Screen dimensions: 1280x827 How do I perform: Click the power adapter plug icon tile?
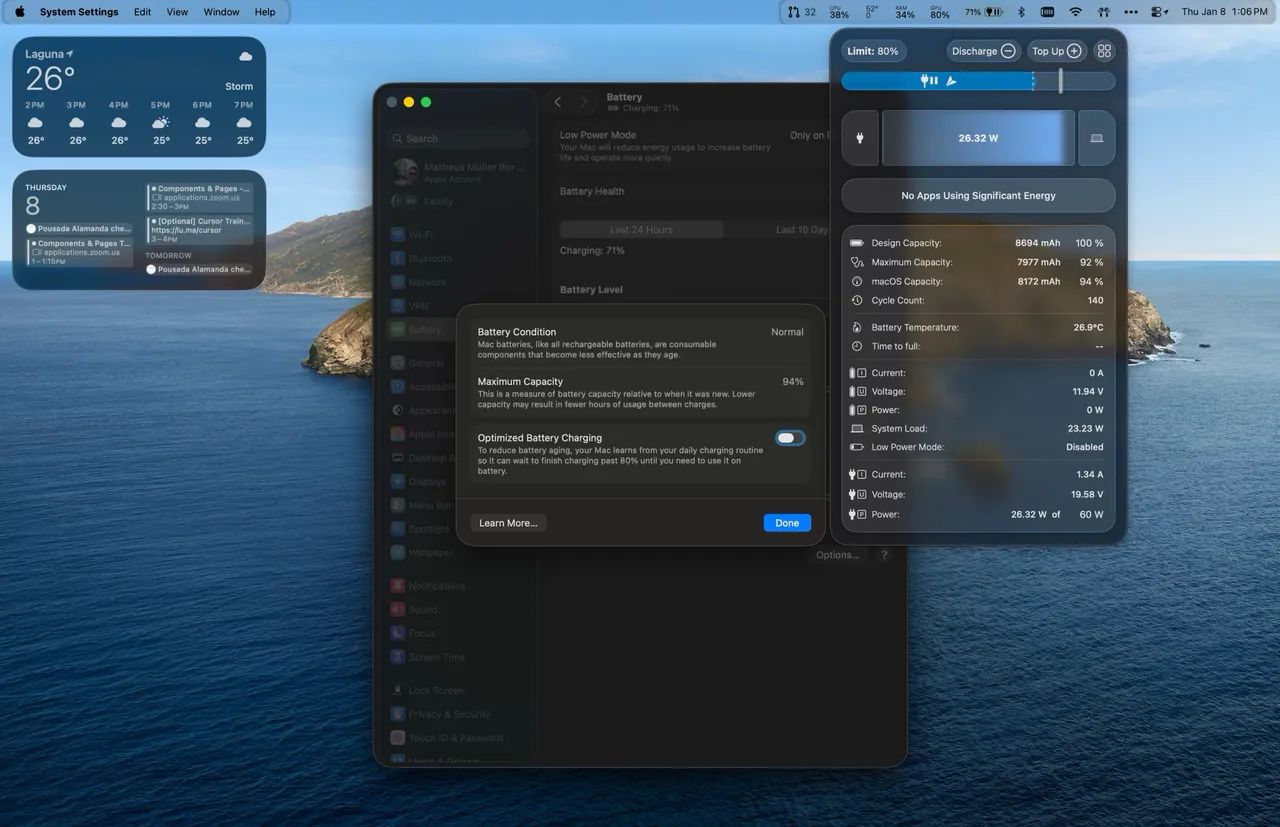[859, 138]
